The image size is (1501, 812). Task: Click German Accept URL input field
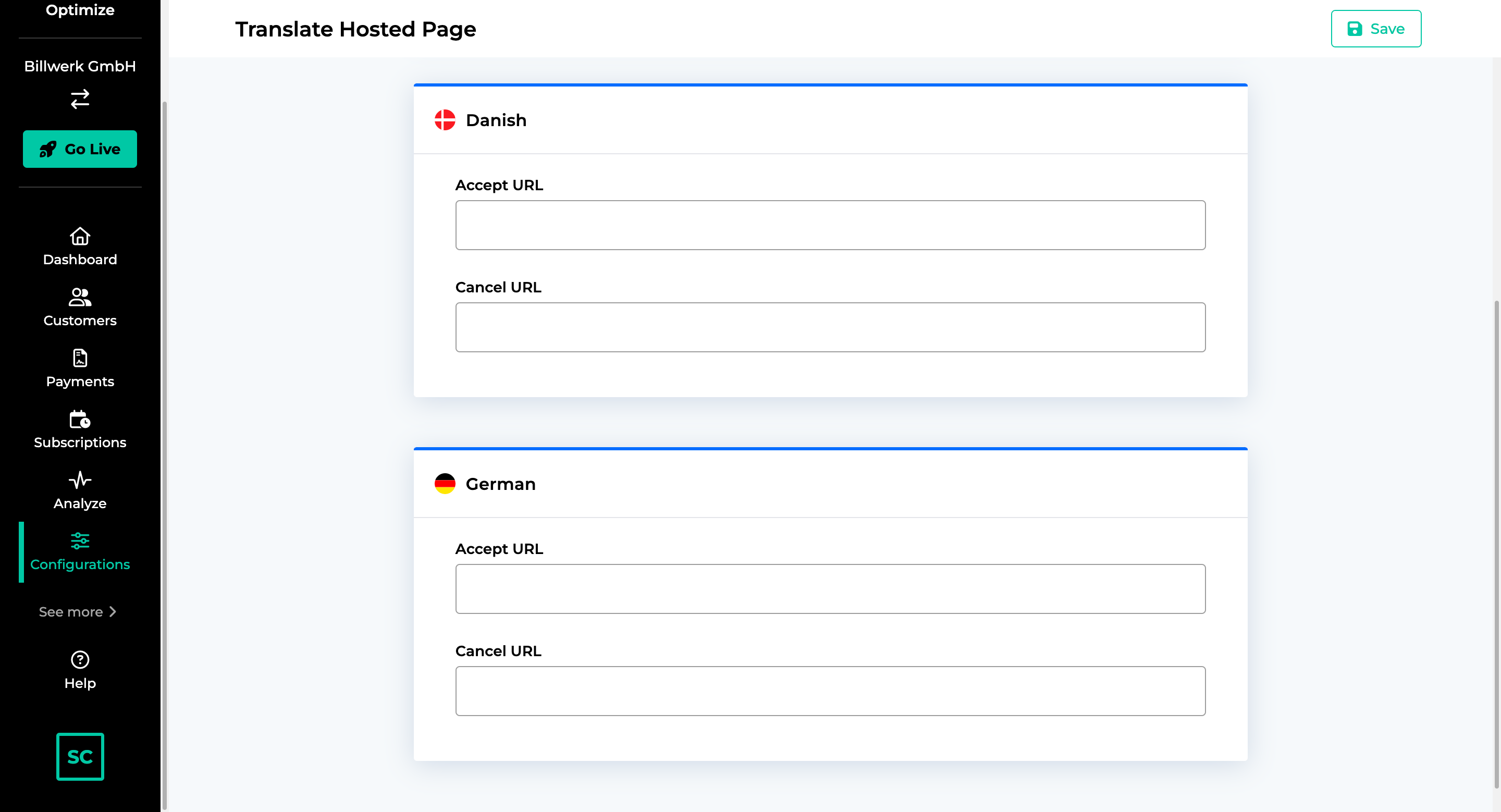click(829, 588)
